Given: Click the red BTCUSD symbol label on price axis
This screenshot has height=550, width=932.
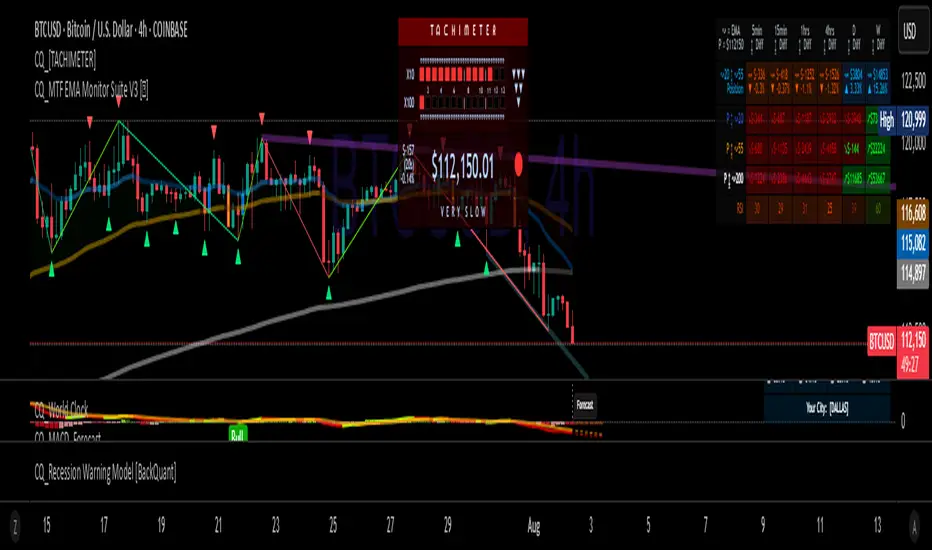Looking at the screenshot, I should tap(881, 342).
